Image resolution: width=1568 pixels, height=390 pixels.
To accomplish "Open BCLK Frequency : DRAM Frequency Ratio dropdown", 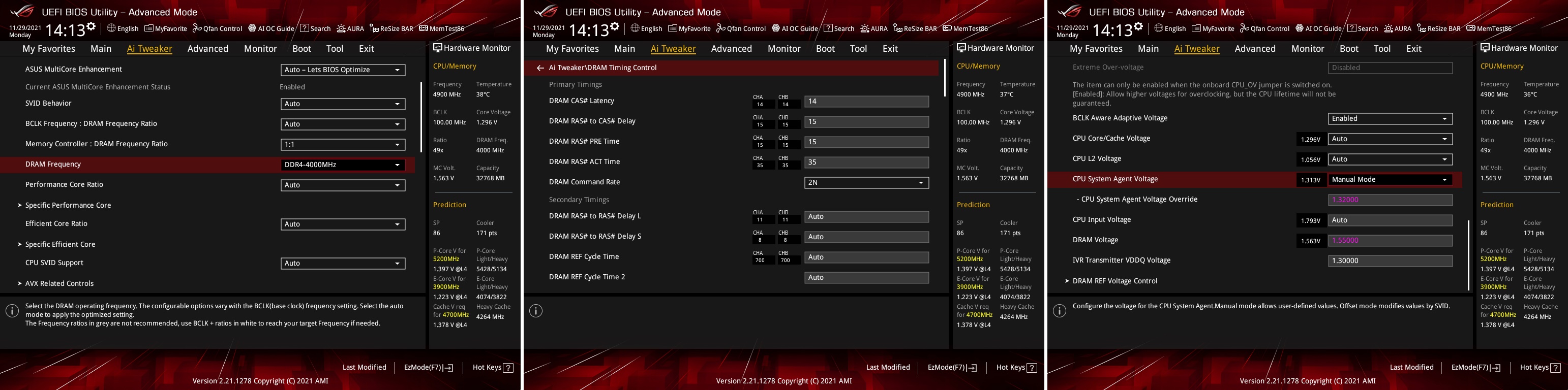I will (343, 124).
